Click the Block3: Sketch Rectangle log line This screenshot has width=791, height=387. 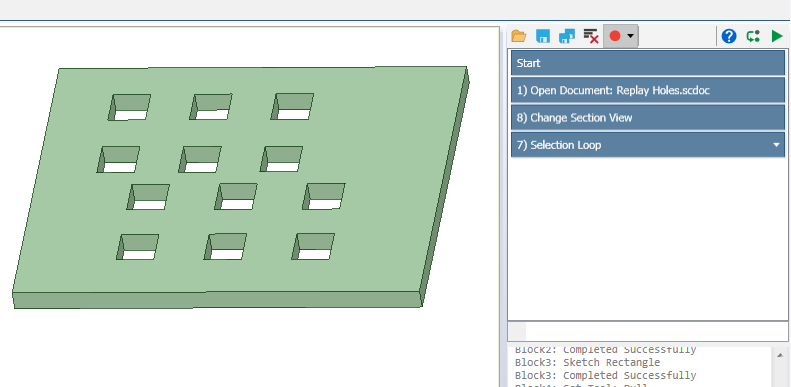click(587, 362)
